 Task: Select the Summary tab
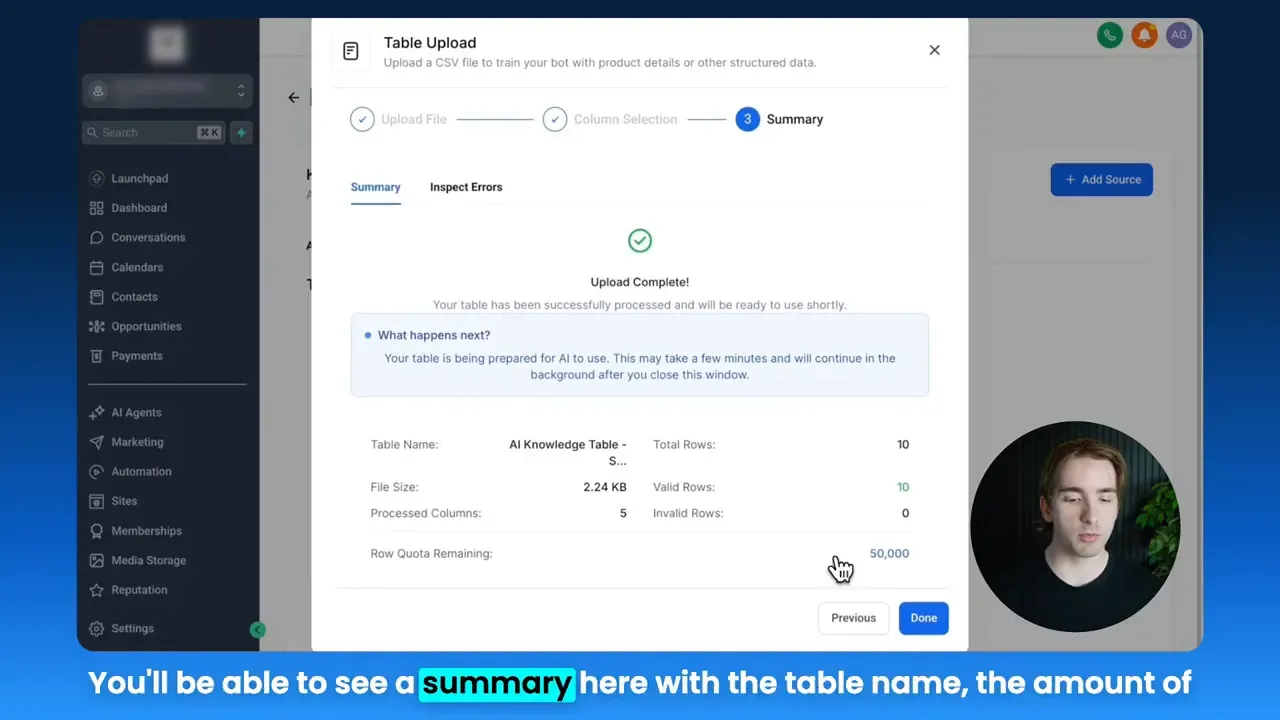point(375,187)
